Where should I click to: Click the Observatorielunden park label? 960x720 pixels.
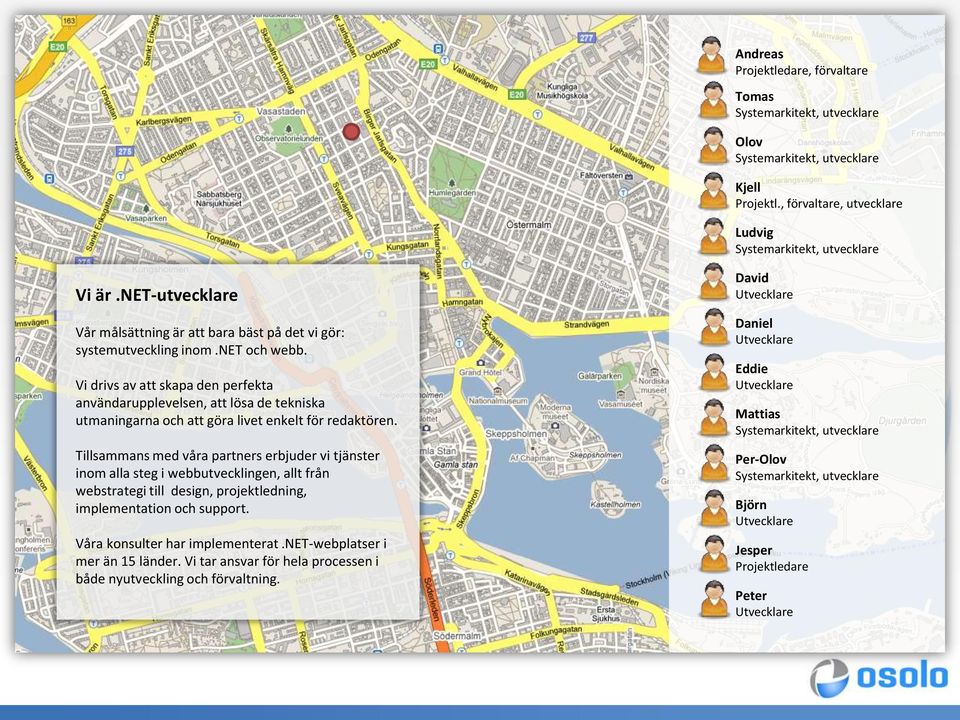(288, 138)
